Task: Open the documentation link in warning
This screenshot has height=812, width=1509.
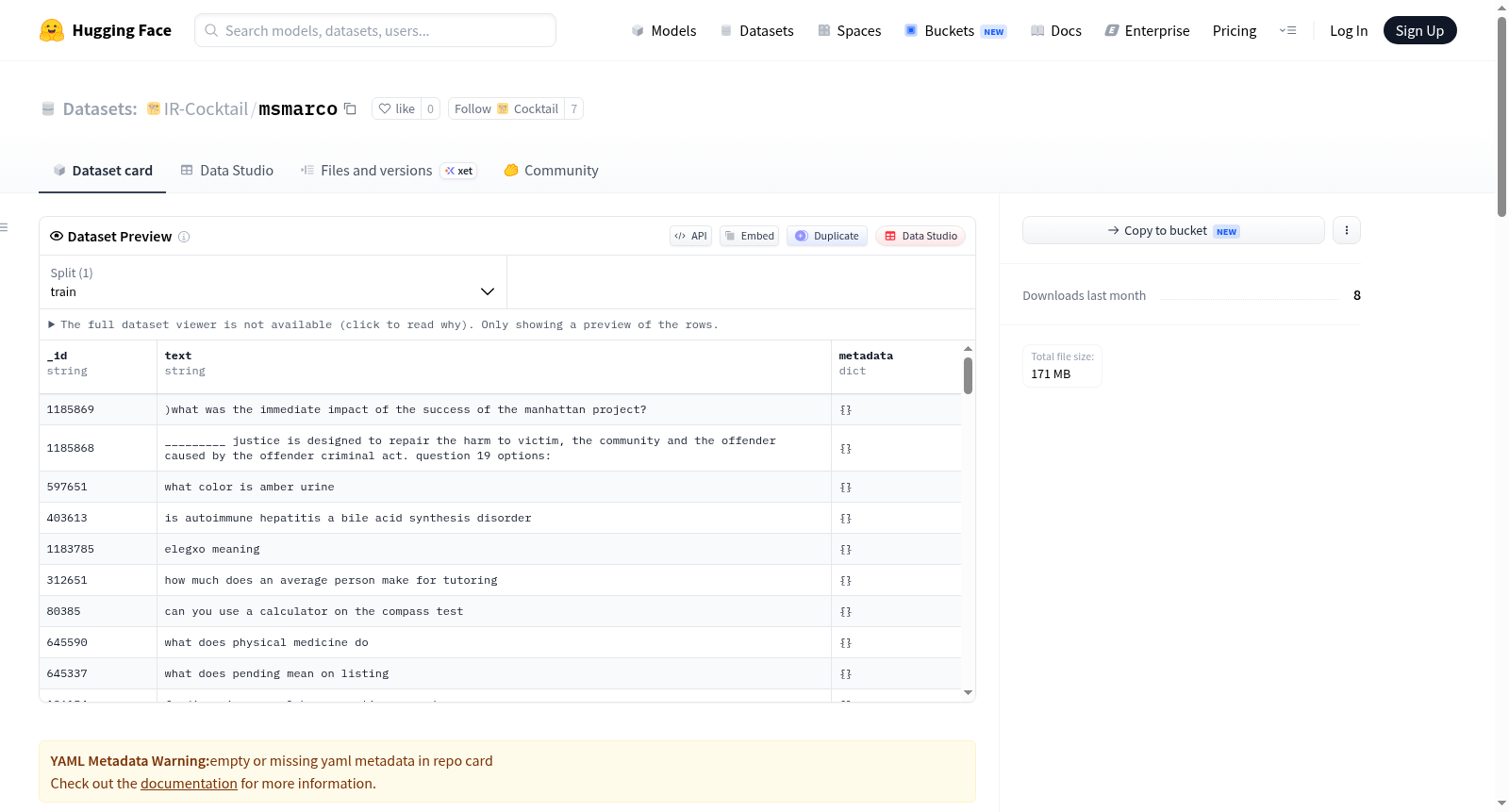Action: (x=189, y=784)
